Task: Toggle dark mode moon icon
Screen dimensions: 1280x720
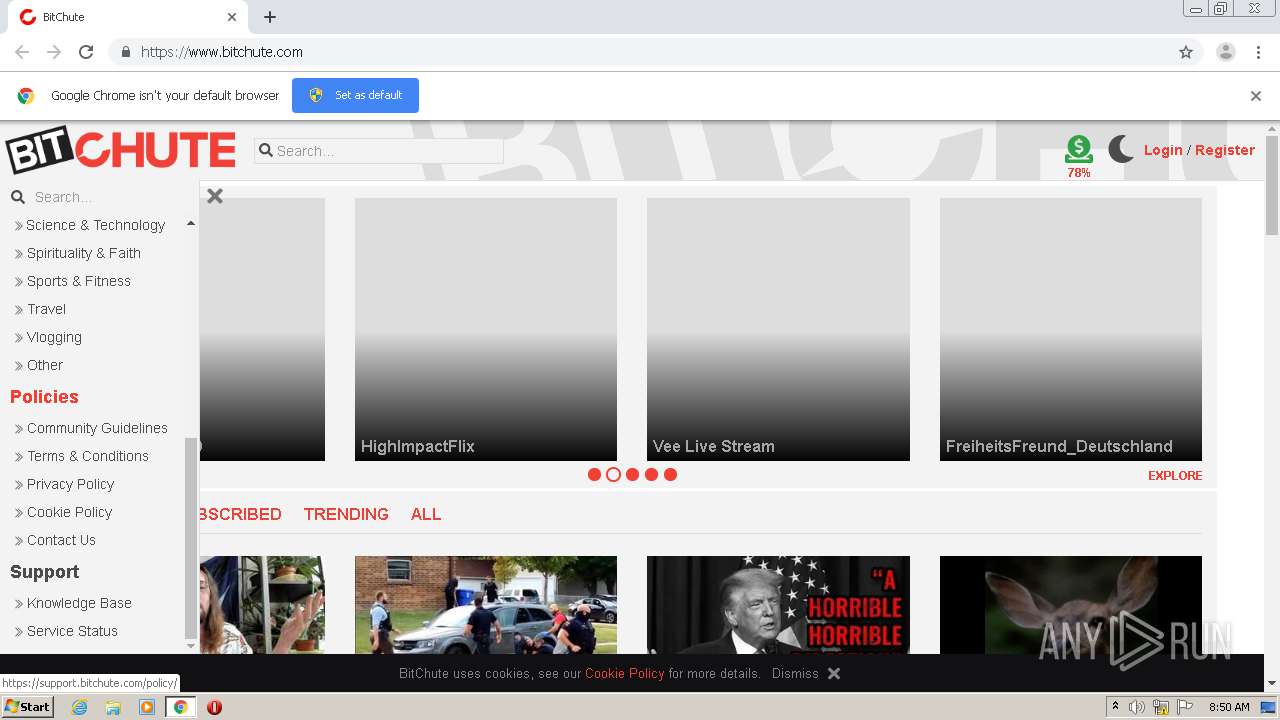Action: point(1121,149)
